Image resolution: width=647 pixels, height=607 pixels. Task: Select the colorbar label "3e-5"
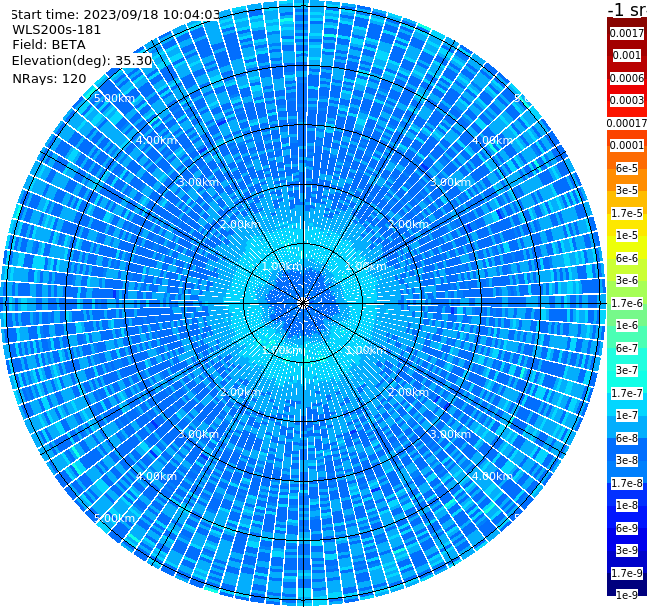[x=627, y=190]
